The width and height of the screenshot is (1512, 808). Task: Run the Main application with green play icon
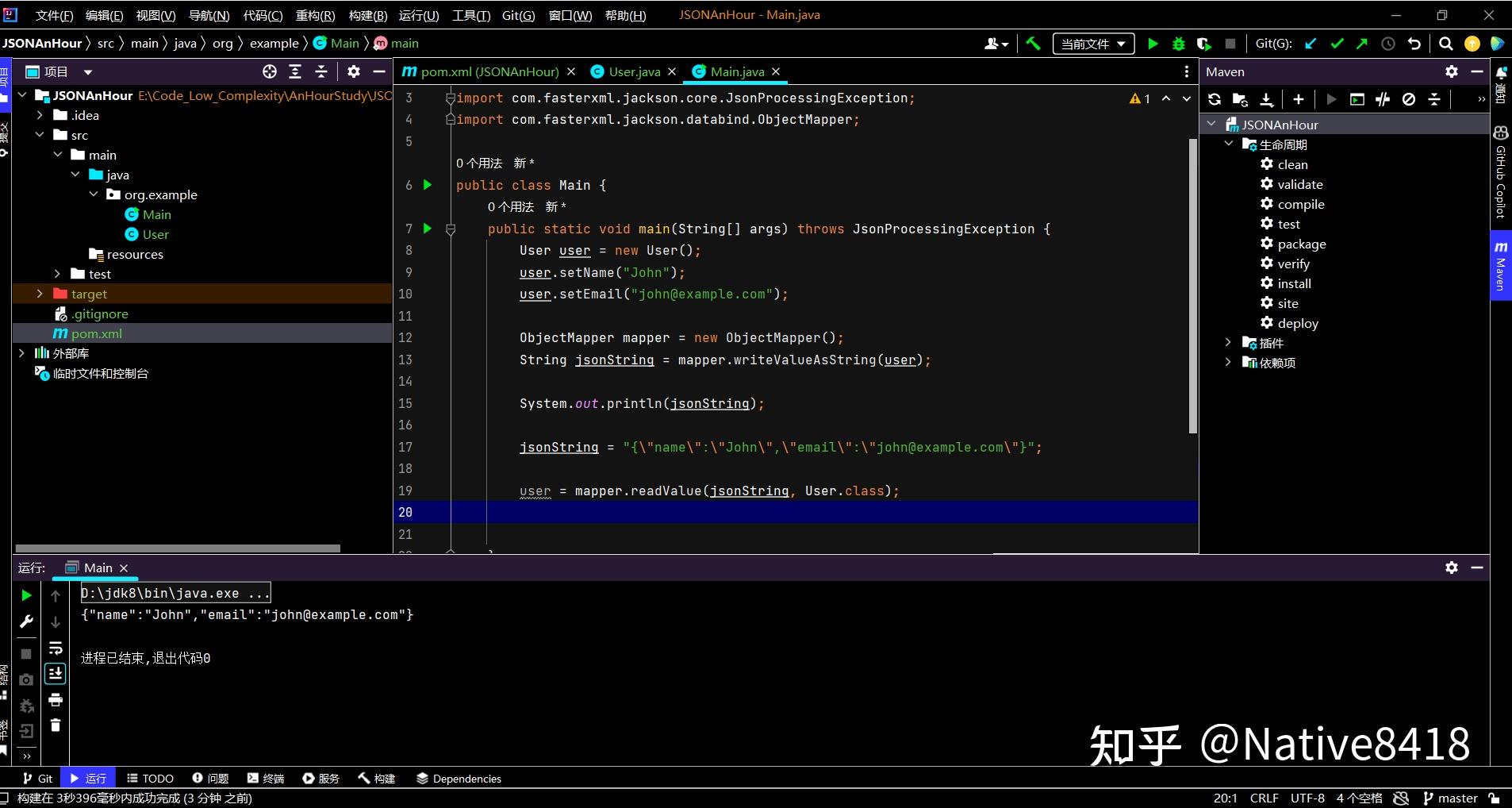1152,44
